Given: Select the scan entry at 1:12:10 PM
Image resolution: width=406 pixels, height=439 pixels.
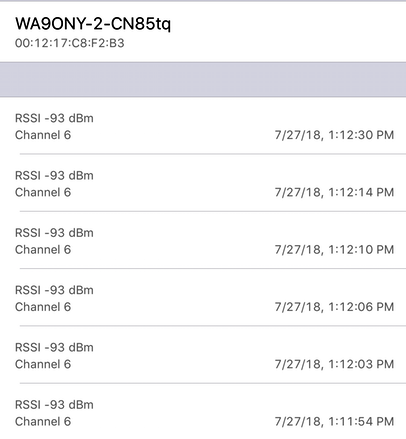Looking at the screenshot, I should pos(203,240).
